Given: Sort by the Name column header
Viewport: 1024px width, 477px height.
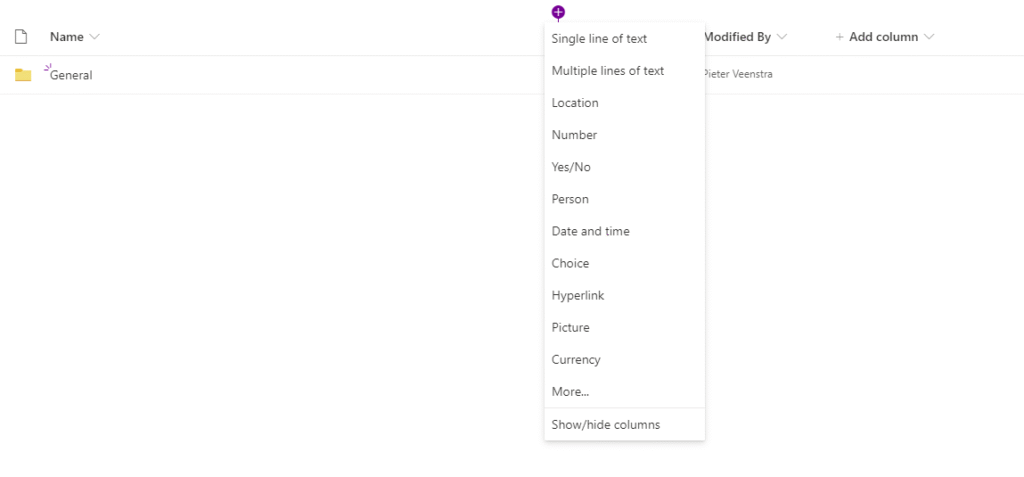Looking at the screenshot, I should [x=67, y=37].
